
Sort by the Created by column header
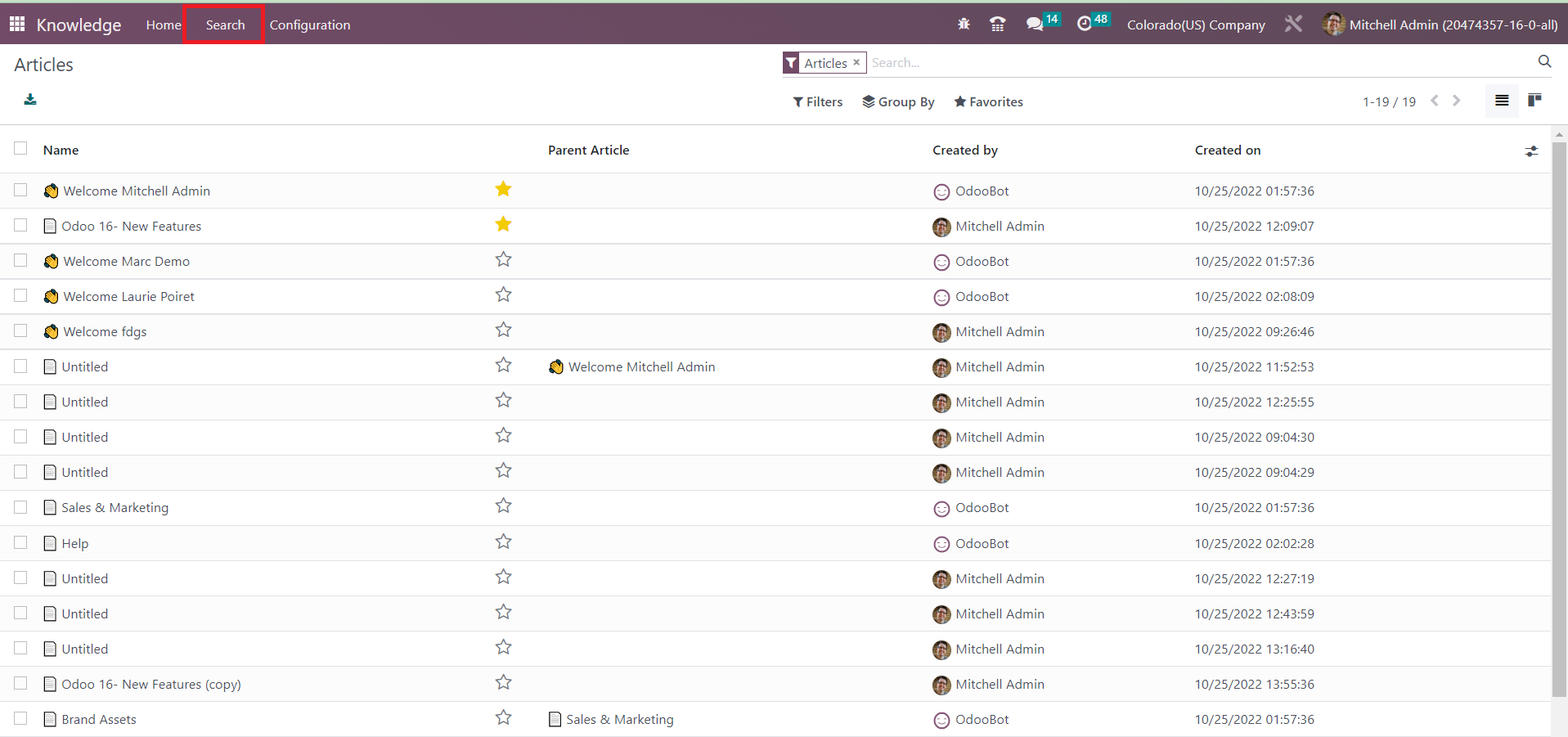pos(965,150)
